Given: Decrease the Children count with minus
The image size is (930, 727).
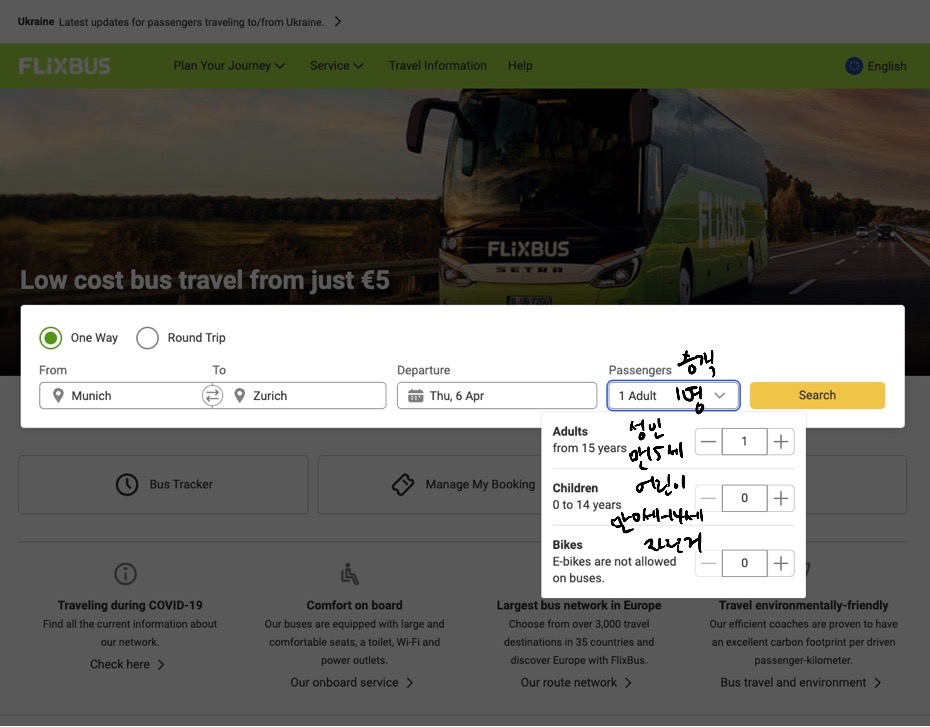Looking at the screenshot, I should 708,498.
